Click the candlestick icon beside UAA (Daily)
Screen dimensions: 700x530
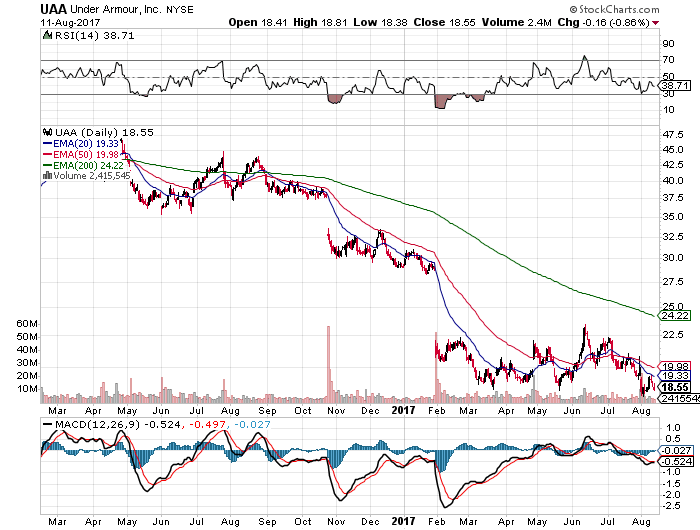[x=47, y=132]
